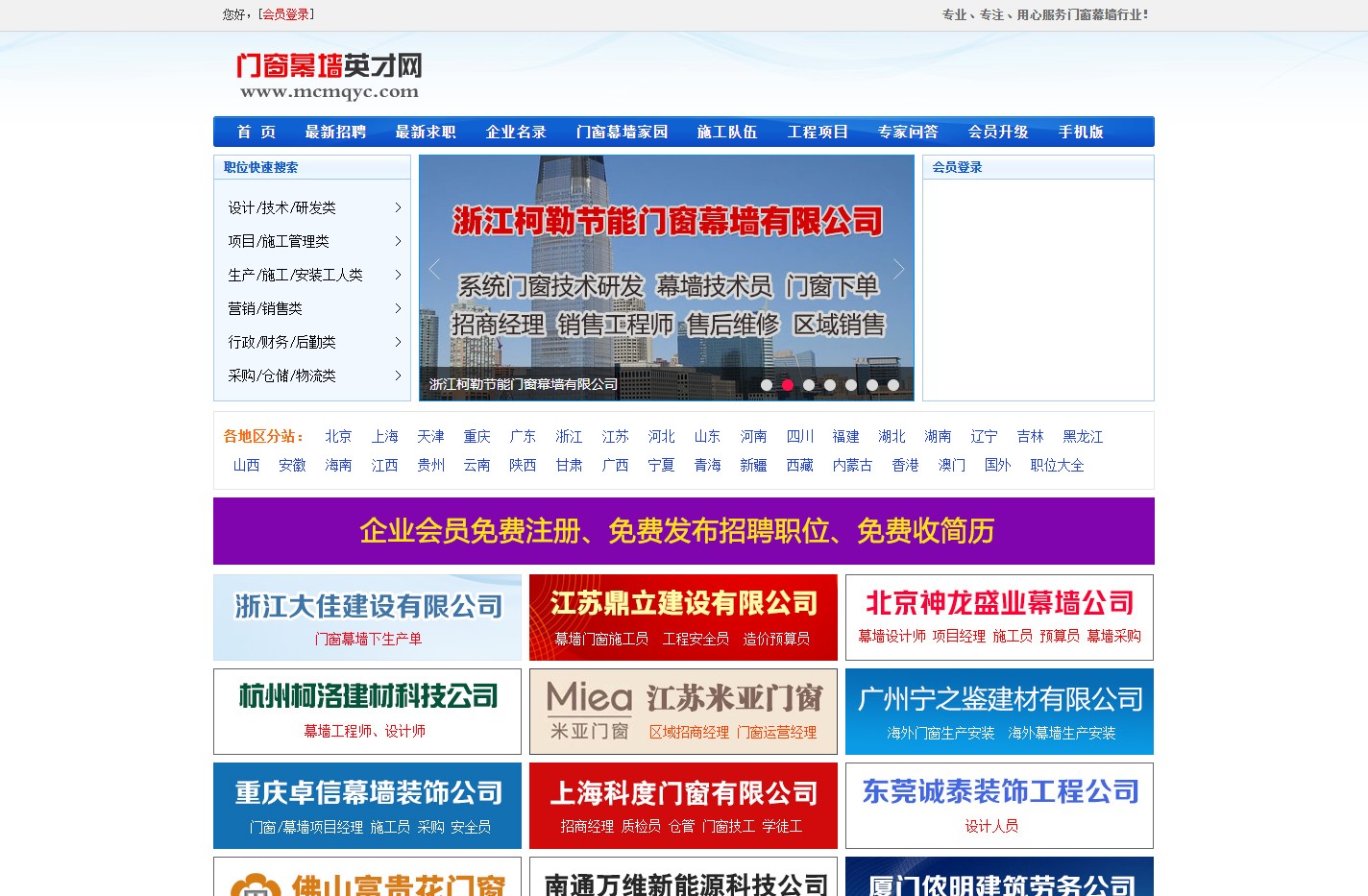The height and width of the screenshot is (896, 1368).
Task: Open the 江苏米亚门窗 ad
Action: [x=683, y=712]
